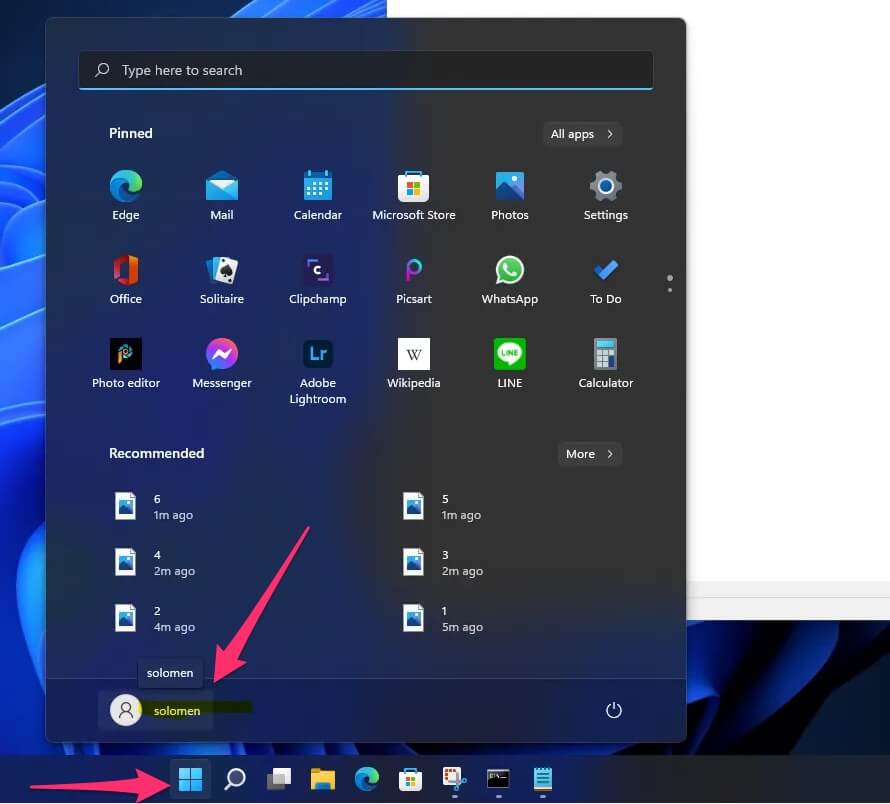Go to next page of pinned apps
This screenshot has height=804, width=890.
670,290
